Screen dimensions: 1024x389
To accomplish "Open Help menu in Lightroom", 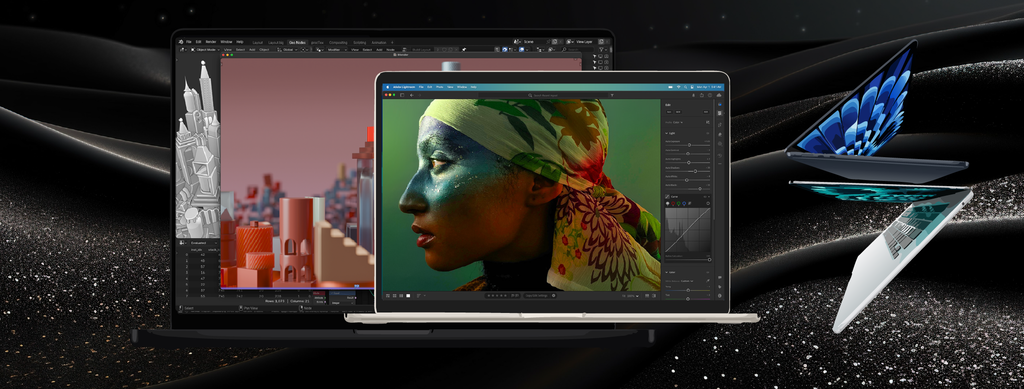I will coord(473,87).
